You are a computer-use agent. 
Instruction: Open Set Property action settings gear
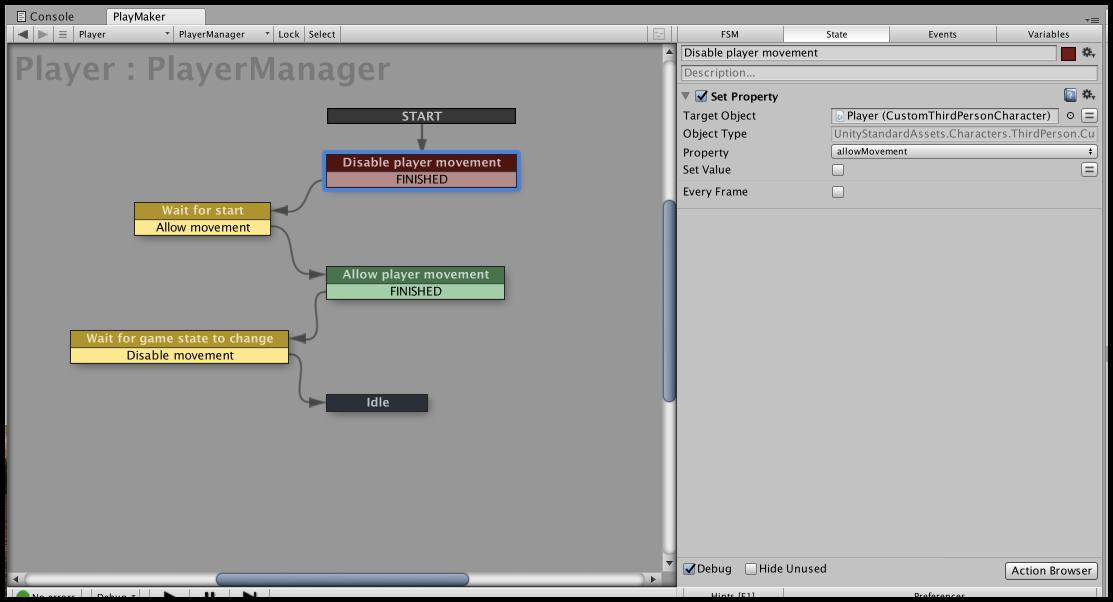(x=1088, y=95)
